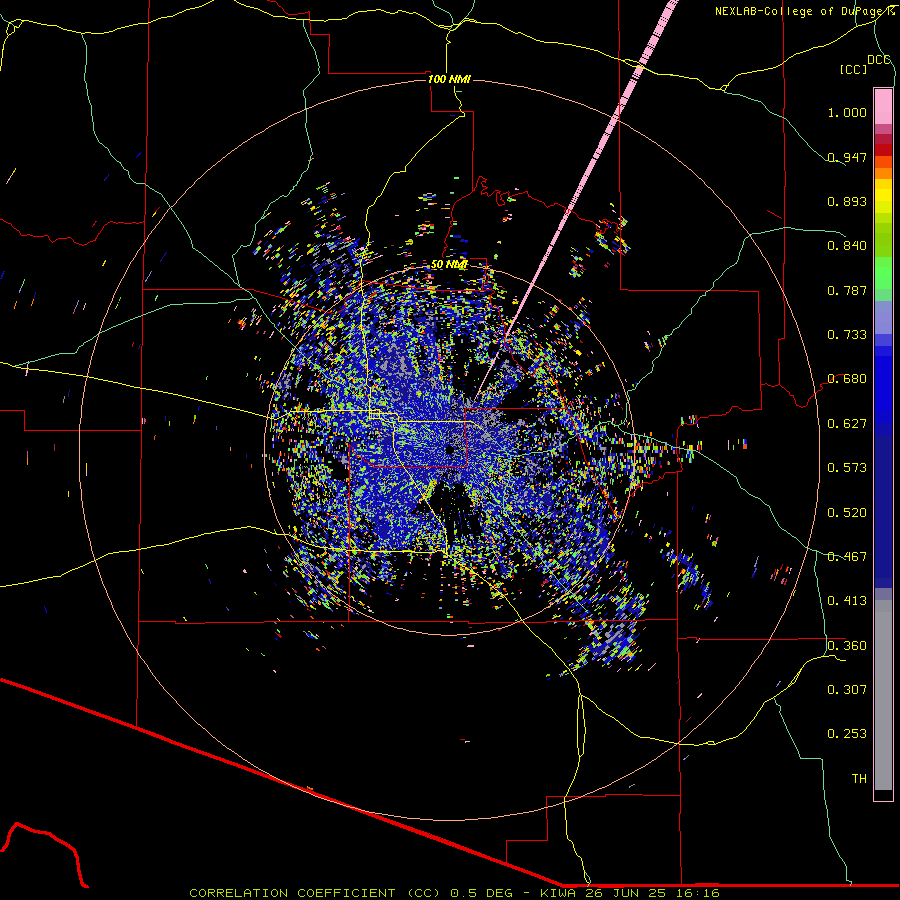
Task: Click the 0.787 scale value
Action: [847, 290]
